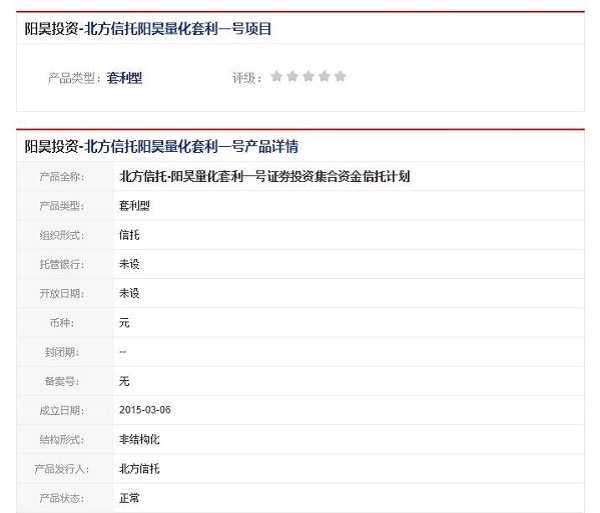
Task: Click the 备案号 label
Action: click(62, 381)
